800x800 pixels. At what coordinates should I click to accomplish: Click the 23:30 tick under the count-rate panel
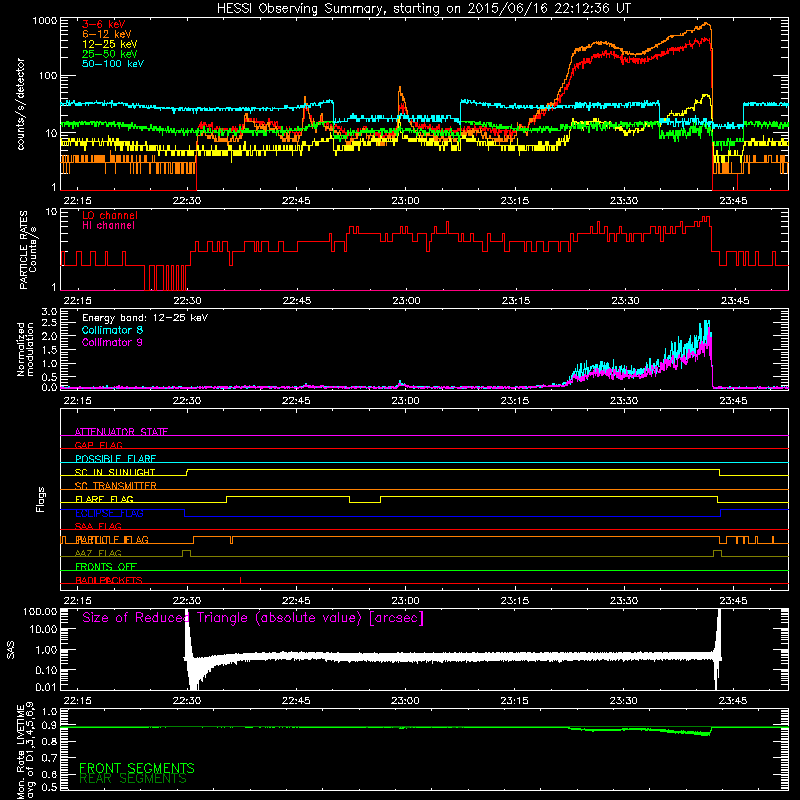[x=623, y=201]
